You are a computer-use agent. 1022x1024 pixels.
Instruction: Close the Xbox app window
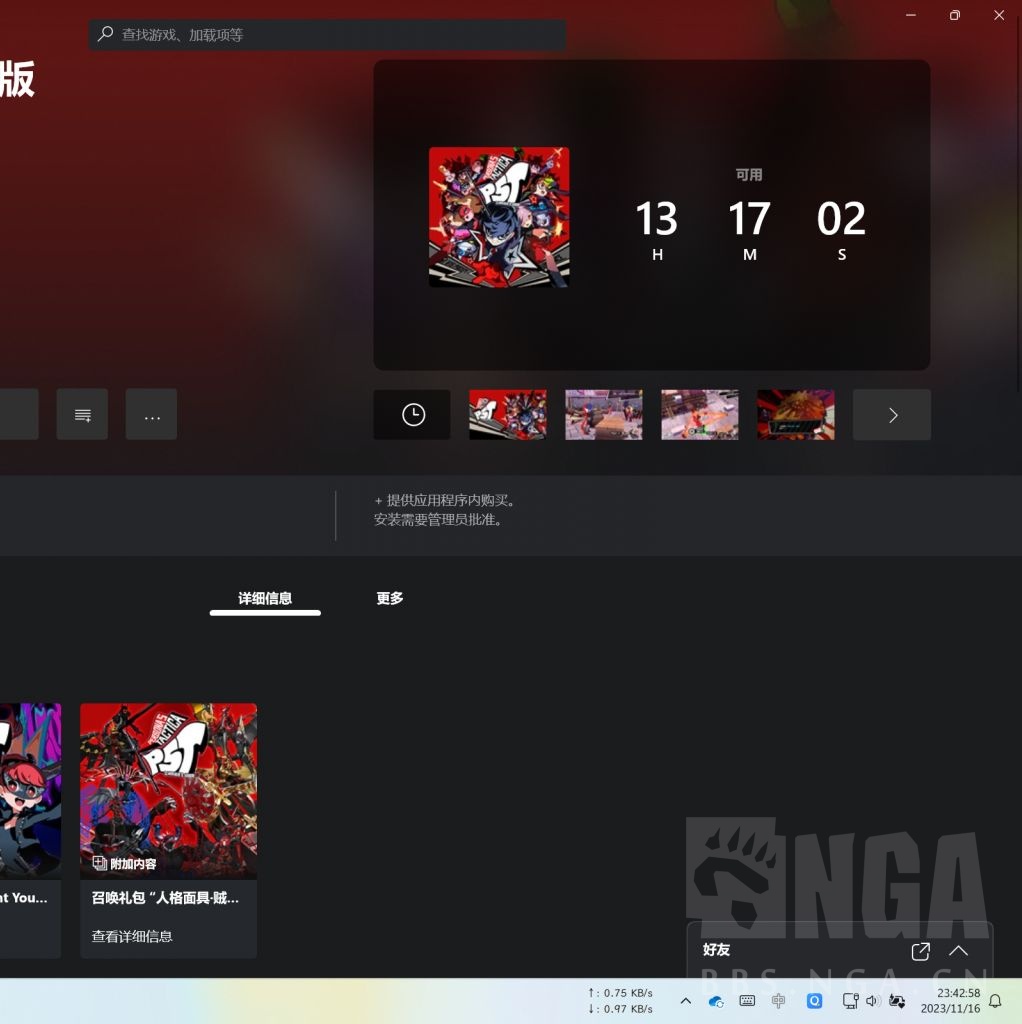click(x=999, y=15)
